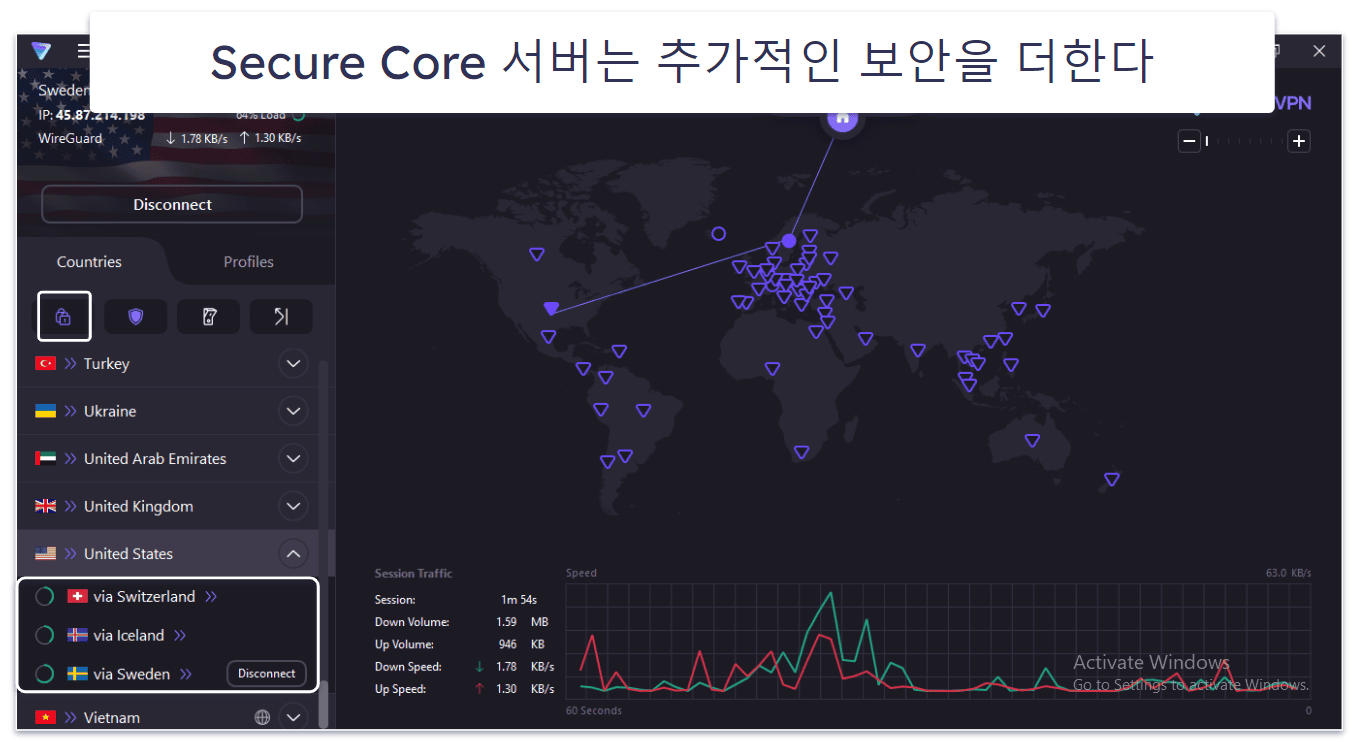Click the 63.0 KB/s graph scale label
Screen dimensions: 1352x742
pos(1289,573)
